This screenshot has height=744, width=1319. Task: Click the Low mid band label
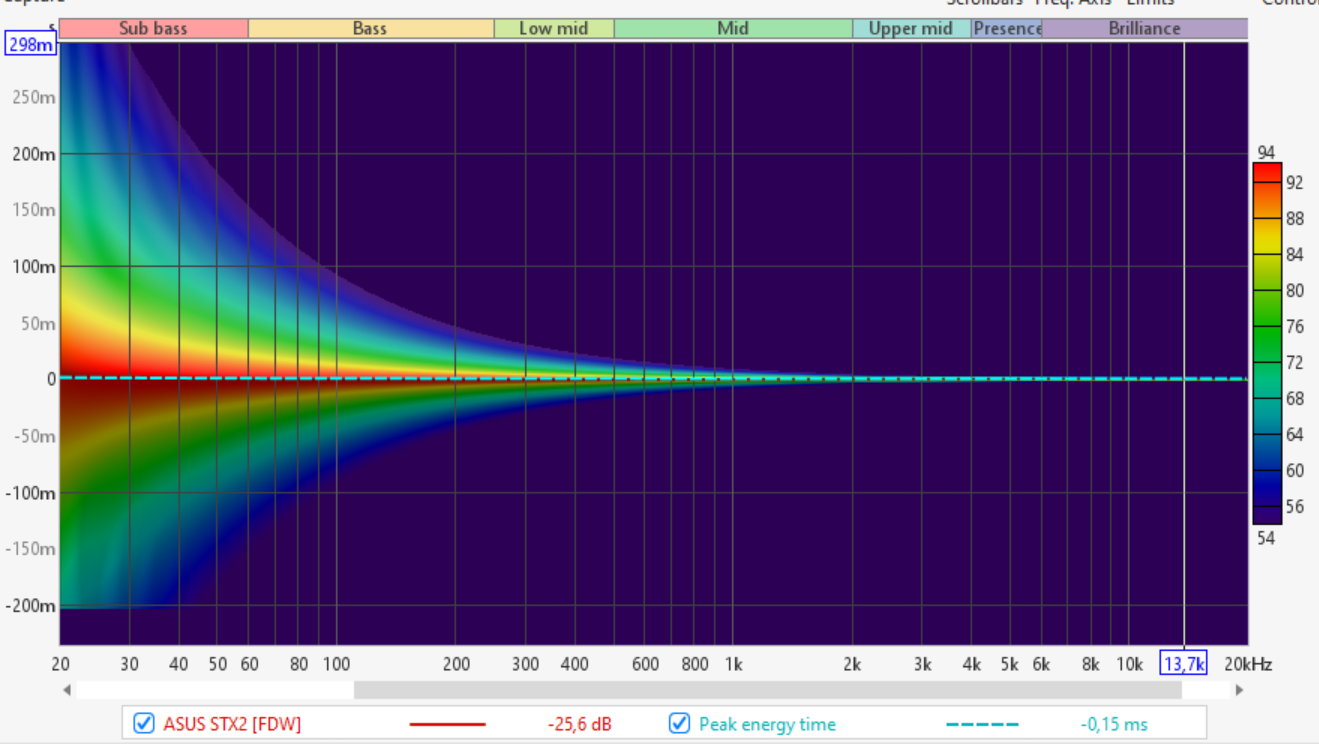(554, 28)
